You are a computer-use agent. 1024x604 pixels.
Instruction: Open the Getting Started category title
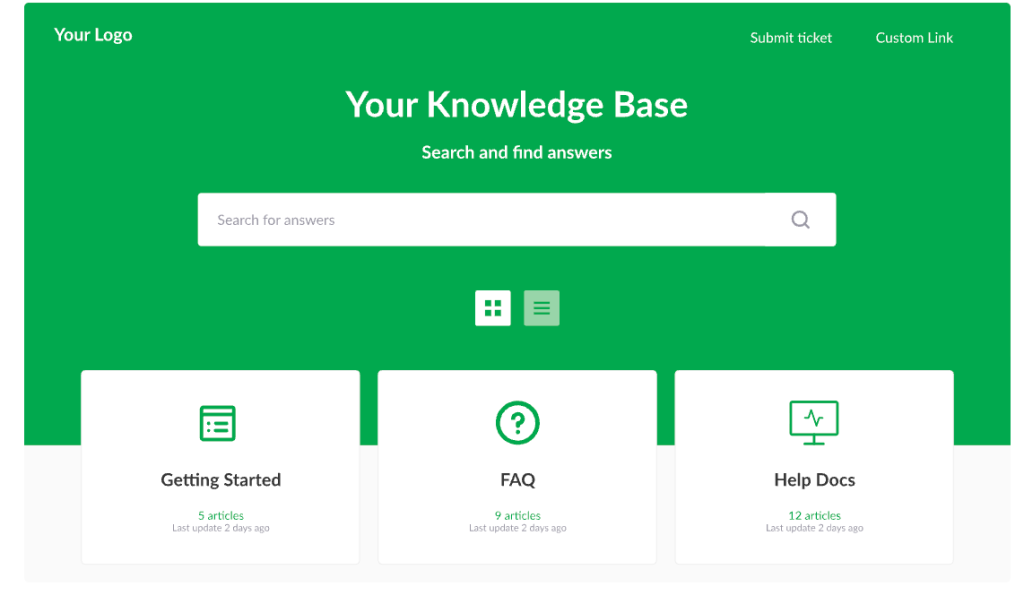tap(221, 480)
